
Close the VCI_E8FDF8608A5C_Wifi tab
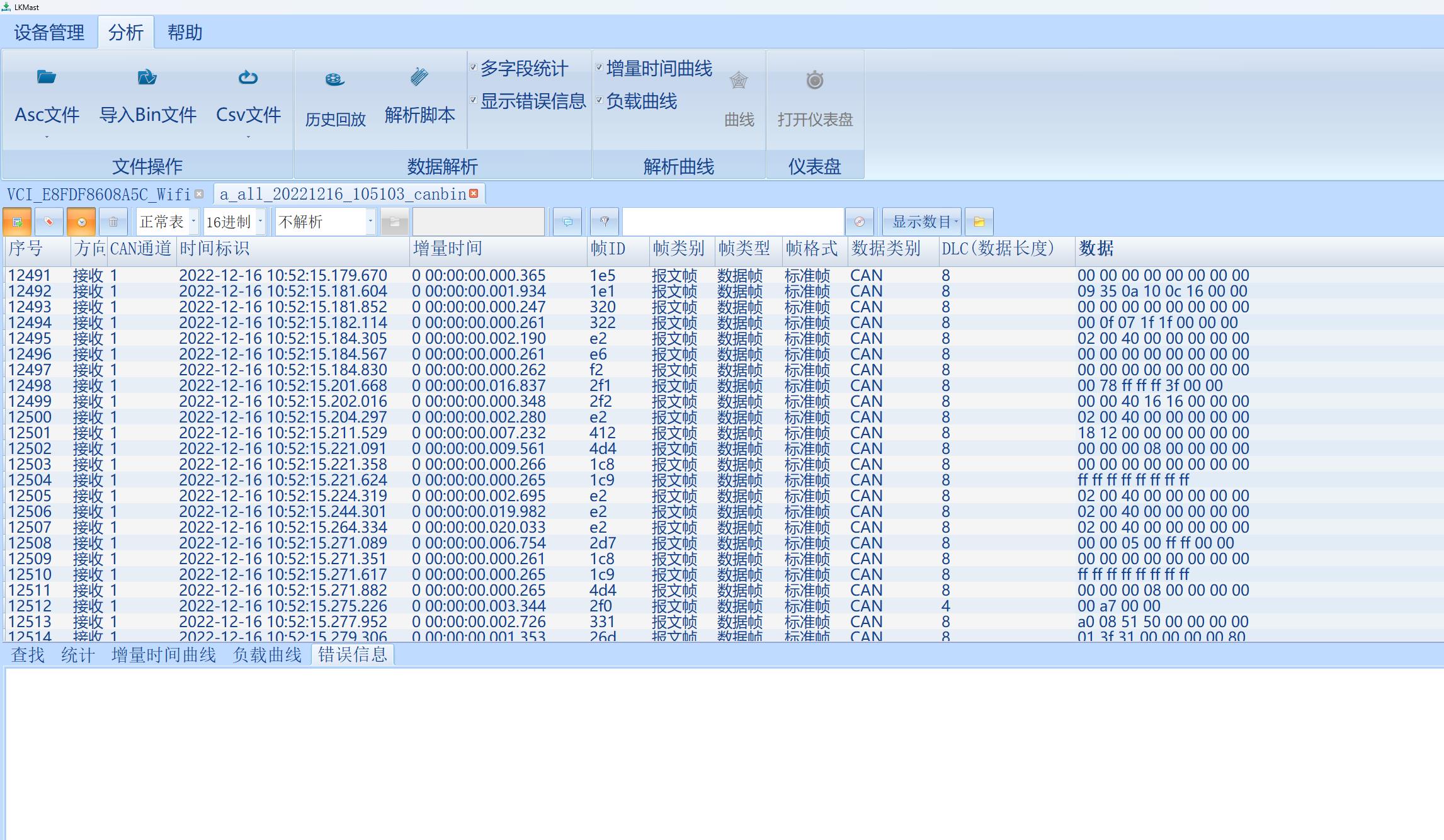[x=199, y=194]
